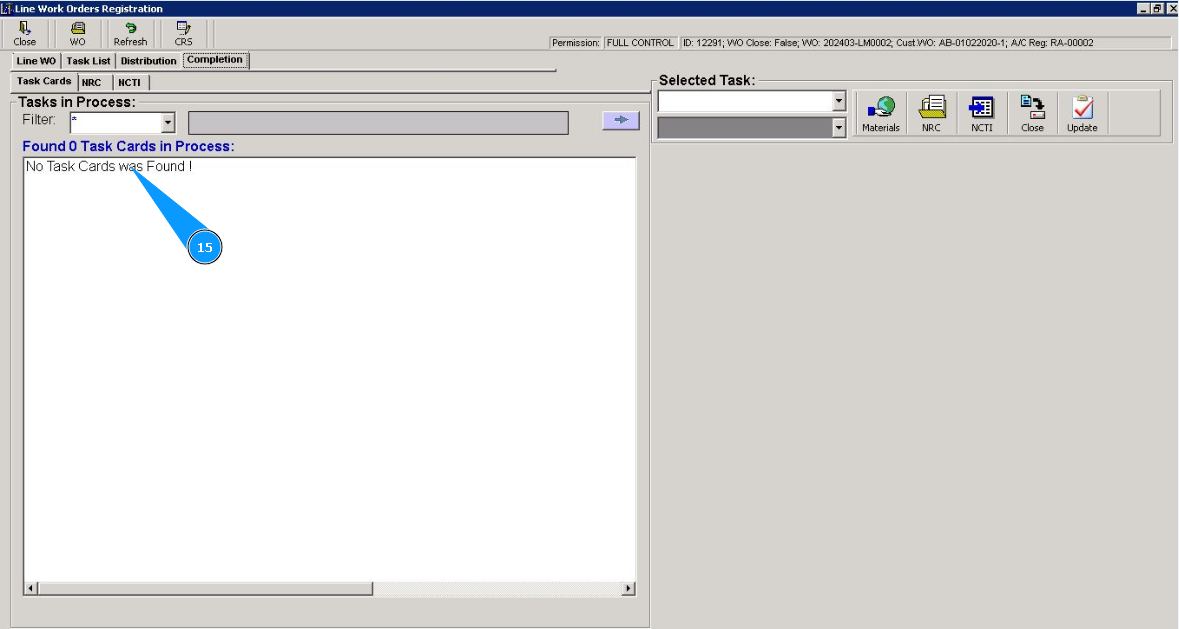
Task: Click the Refresh toolbar icon
Action: (130, 34)
